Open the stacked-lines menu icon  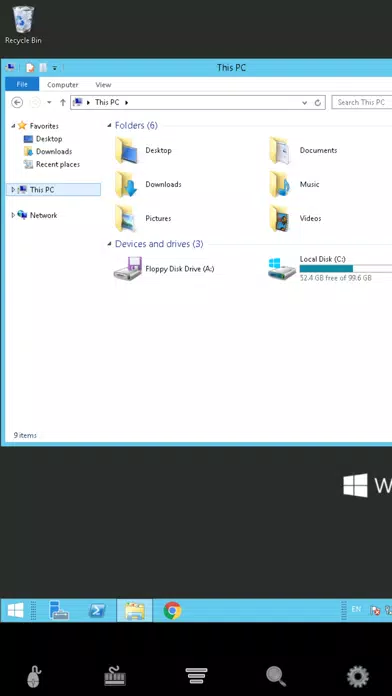click(x=196, y=676)
